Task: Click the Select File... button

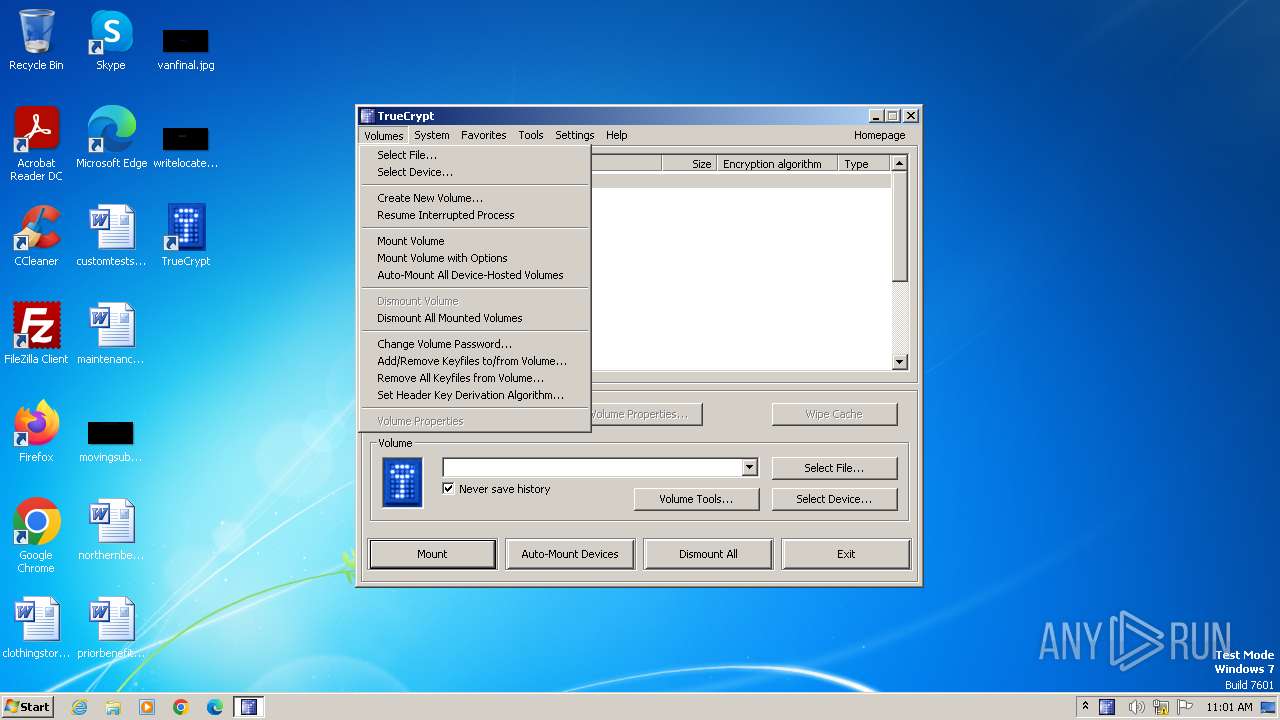Action: (834, 468)
